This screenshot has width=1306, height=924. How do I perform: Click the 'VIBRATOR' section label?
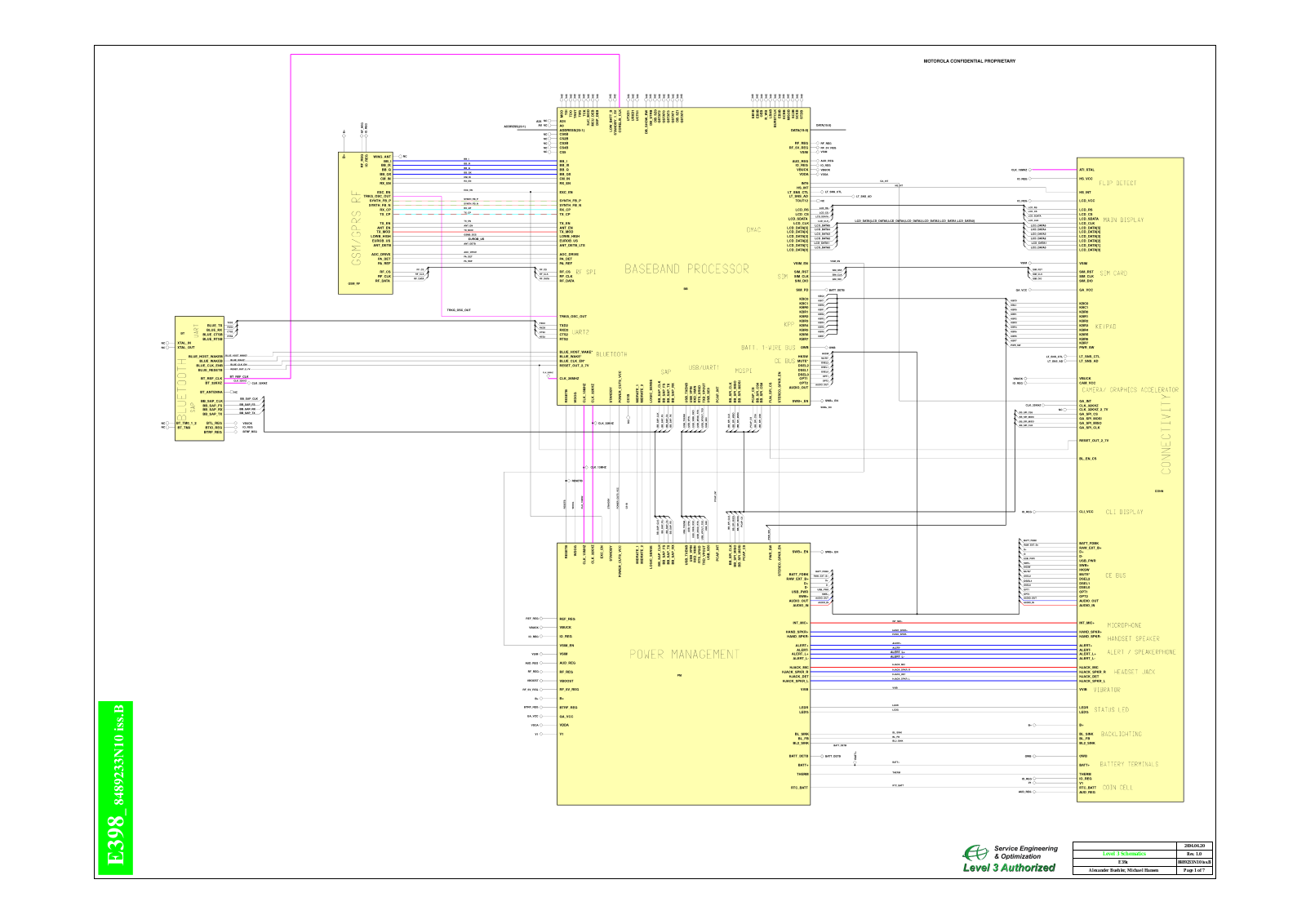1107,690
